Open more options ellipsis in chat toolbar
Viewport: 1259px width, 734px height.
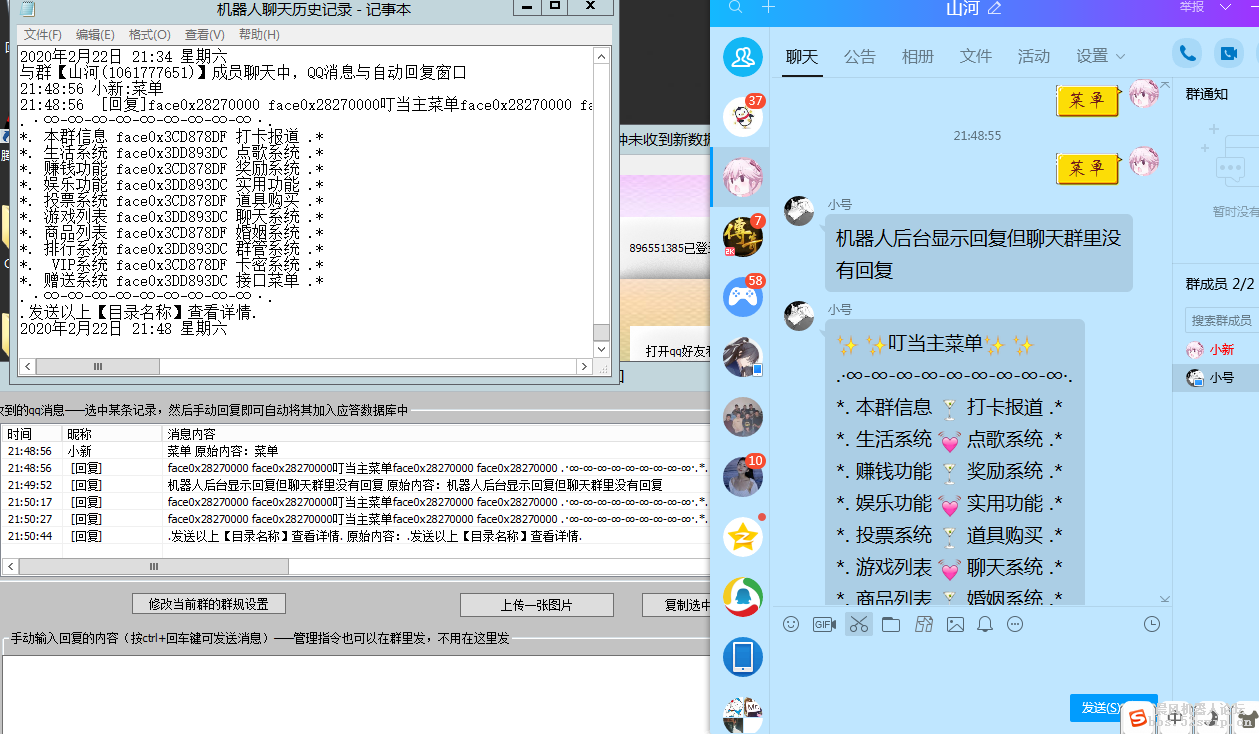pyautogui.click(x=1015, y=624)
